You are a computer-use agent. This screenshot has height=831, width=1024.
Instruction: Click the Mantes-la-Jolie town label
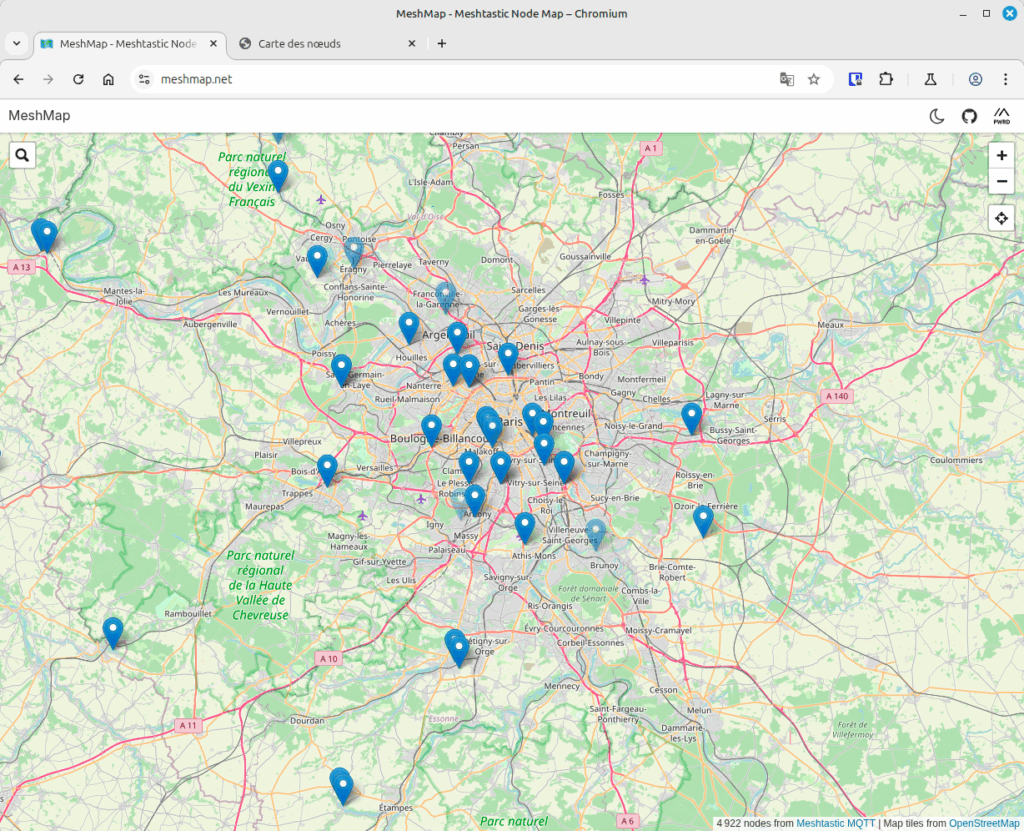pyautogui.click(x=124, y=296)
